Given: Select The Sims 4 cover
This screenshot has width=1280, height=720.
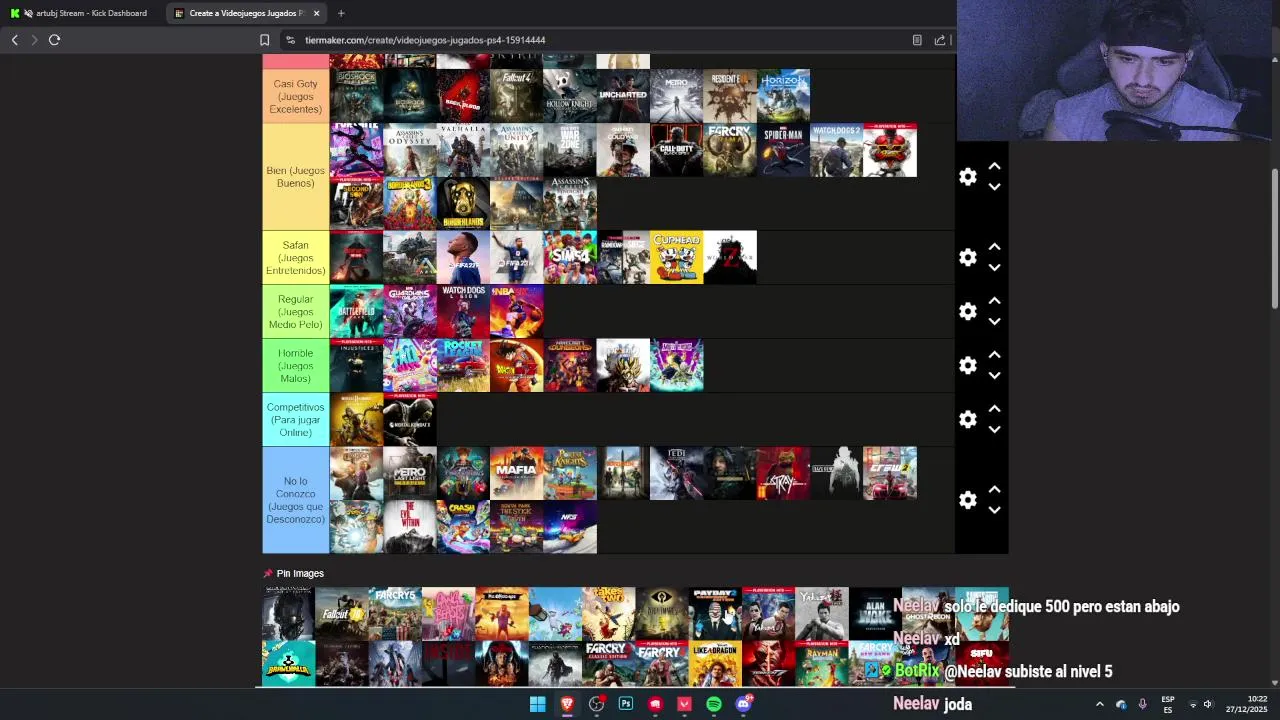Looking at the screenshot, I should pos(570,258).
